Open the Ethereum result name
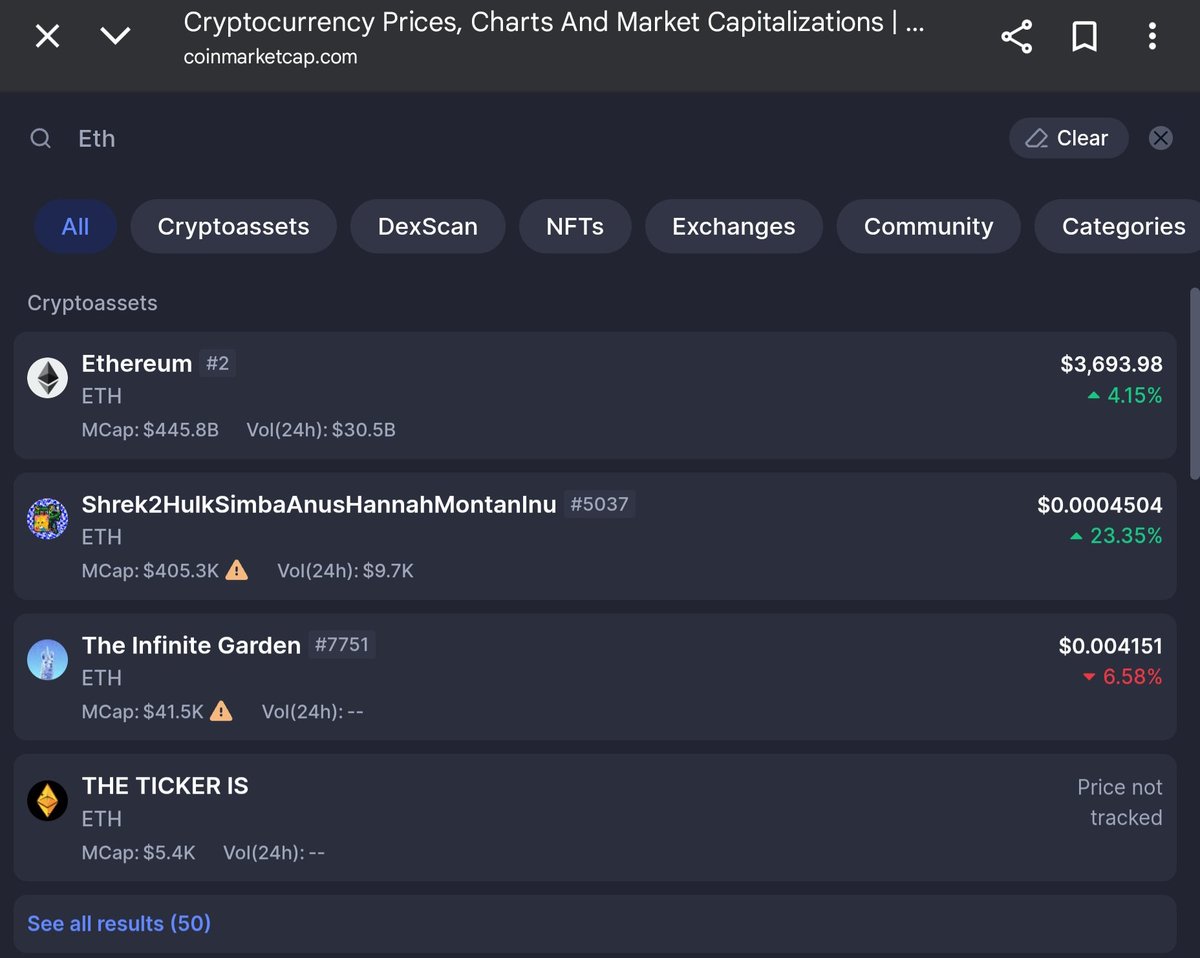 tap(137, 363)
